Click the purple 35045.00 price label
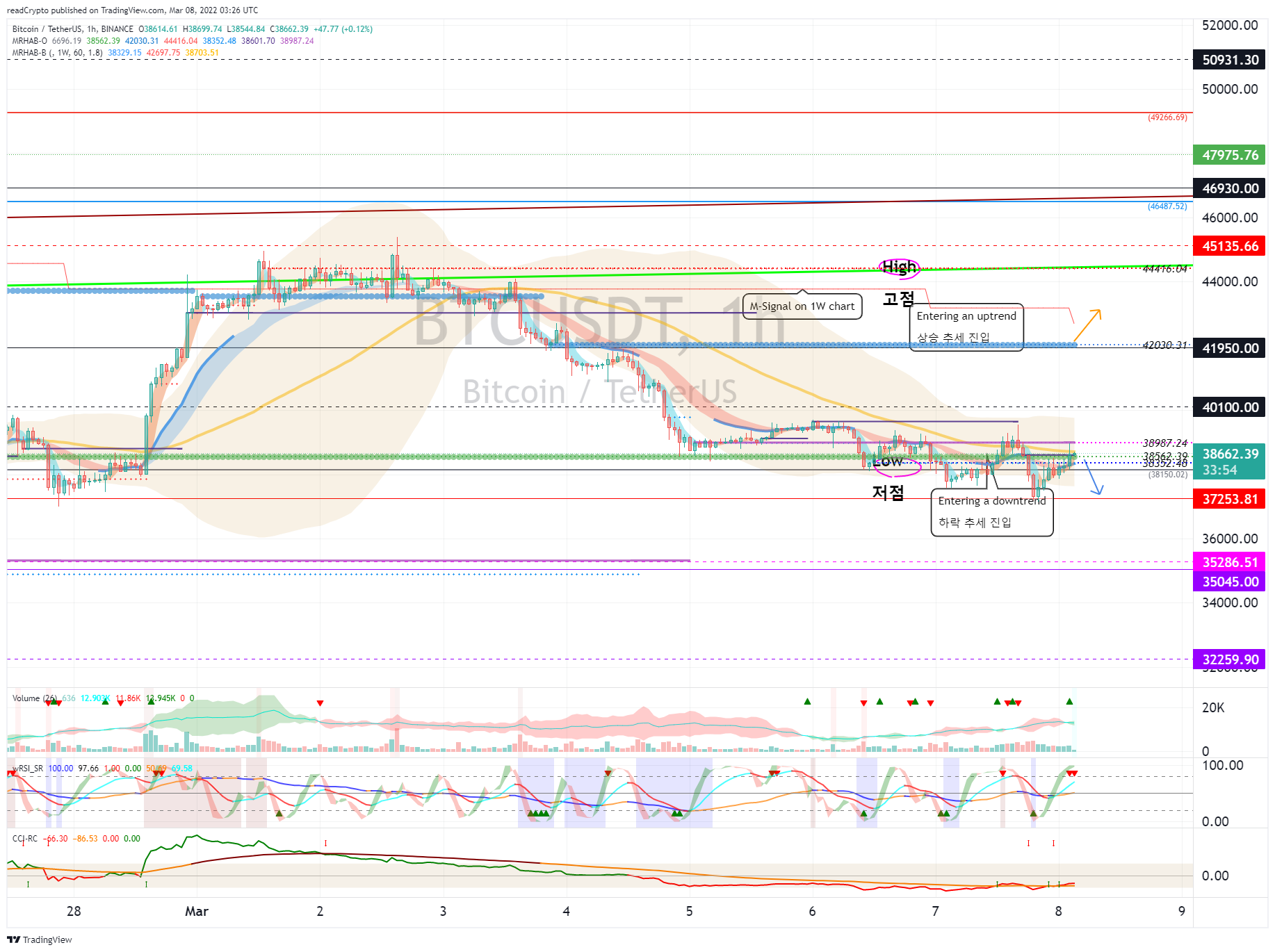The height and width of the screenshot is (952, 1275). click(1229, 582)
